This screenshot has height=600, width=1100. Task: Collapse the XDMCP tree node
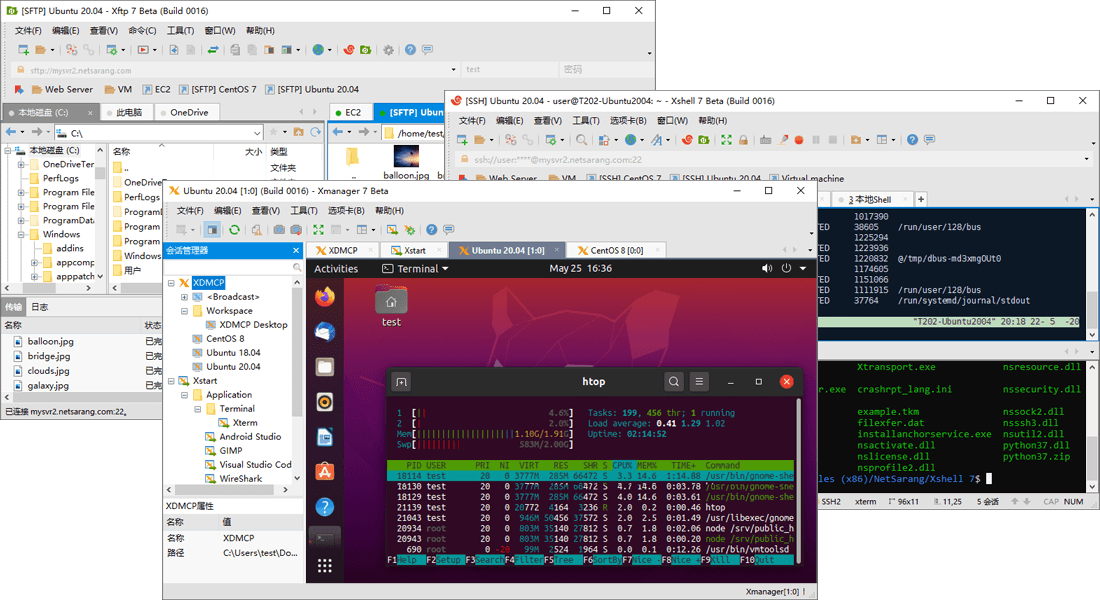(x=171, y=283)
